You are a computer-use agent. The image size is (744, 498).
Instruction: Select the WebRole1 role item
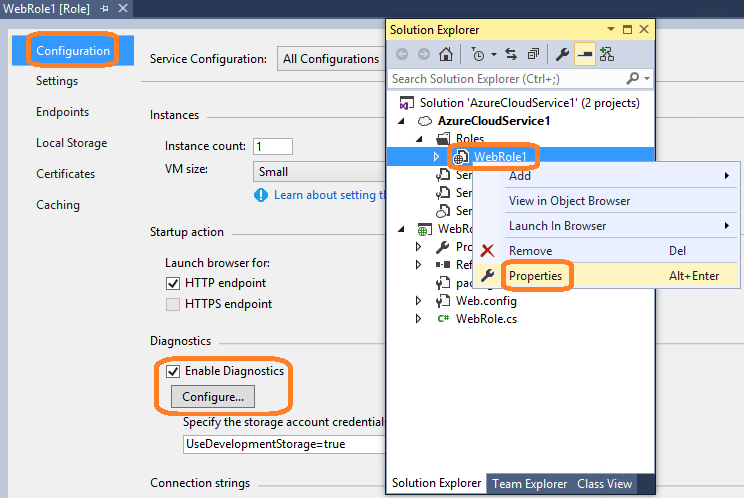(x=500, y=157)
